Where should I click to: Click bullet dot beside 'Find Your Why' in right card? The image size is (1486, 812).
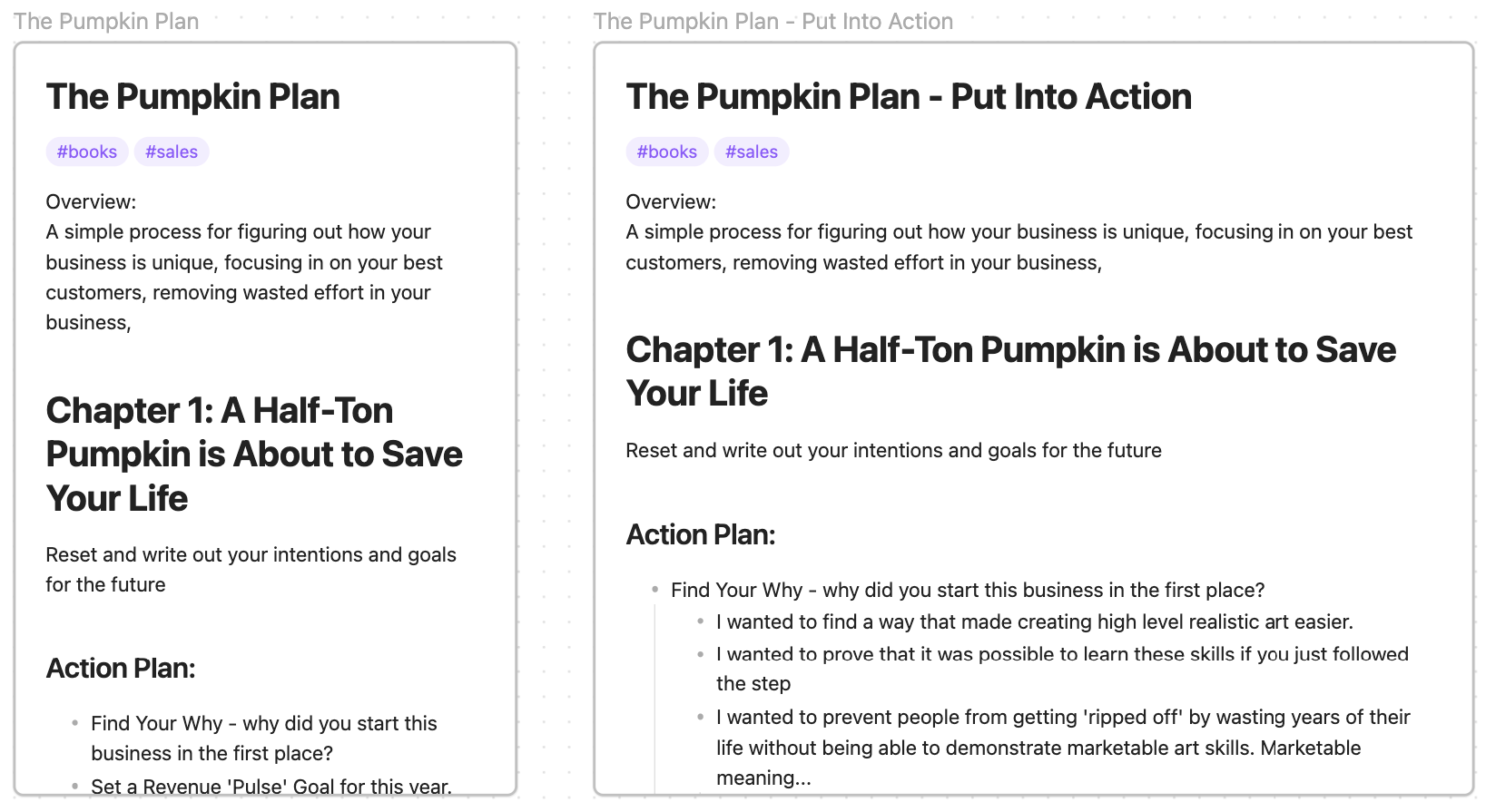pos(655,590)
